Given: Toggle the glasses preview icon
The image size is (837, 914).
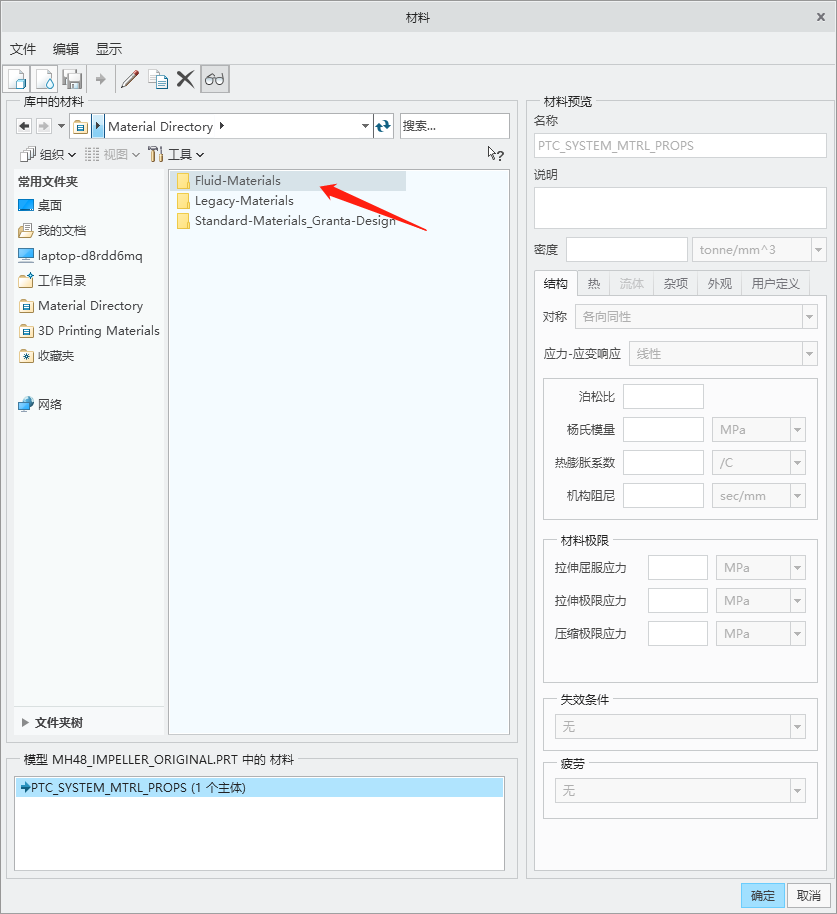Looking at the screenshot, I should coord(215,79).
